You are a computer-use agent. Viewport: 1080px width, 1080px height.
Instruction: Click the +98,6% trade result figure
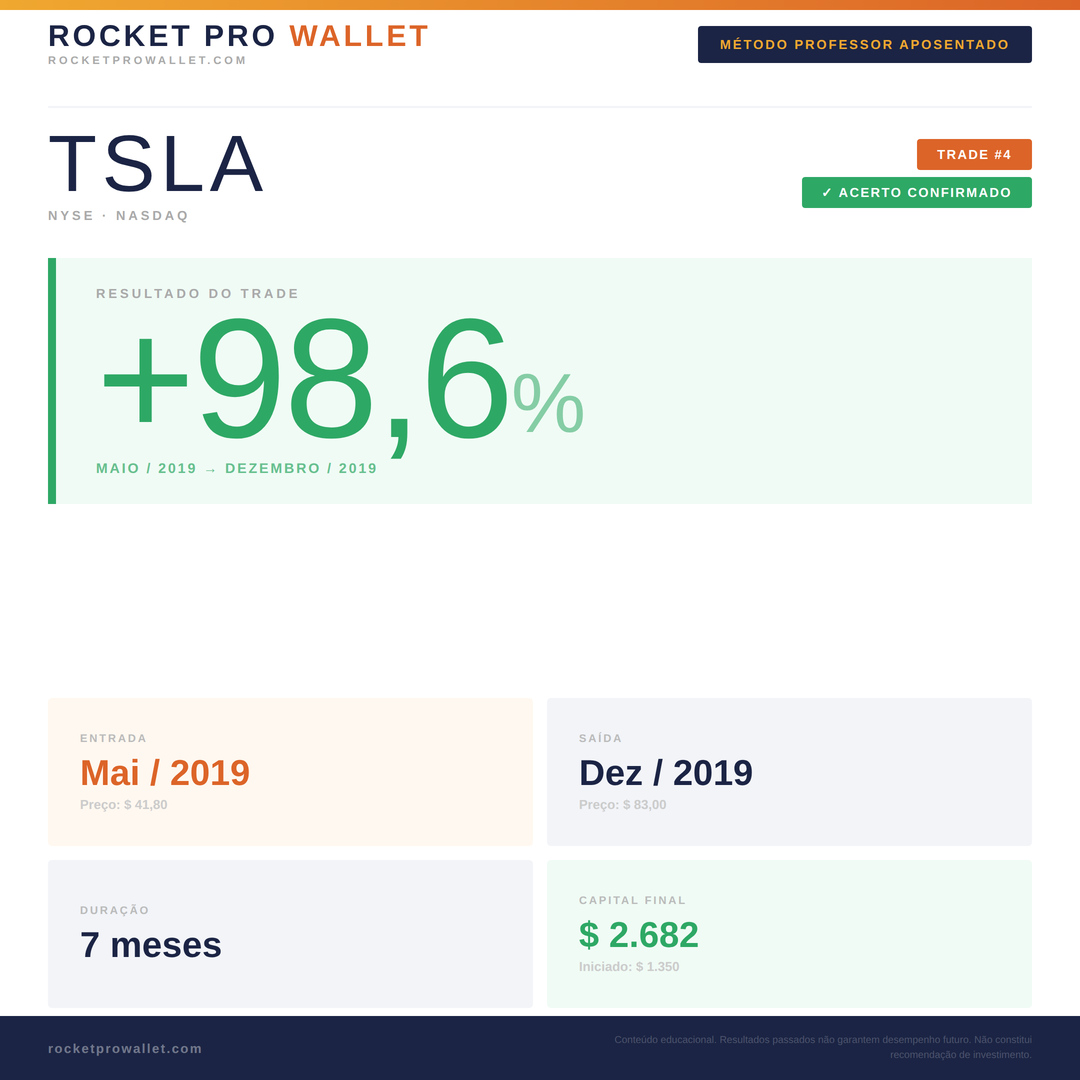pyautogui.click(x=340, y=380)
